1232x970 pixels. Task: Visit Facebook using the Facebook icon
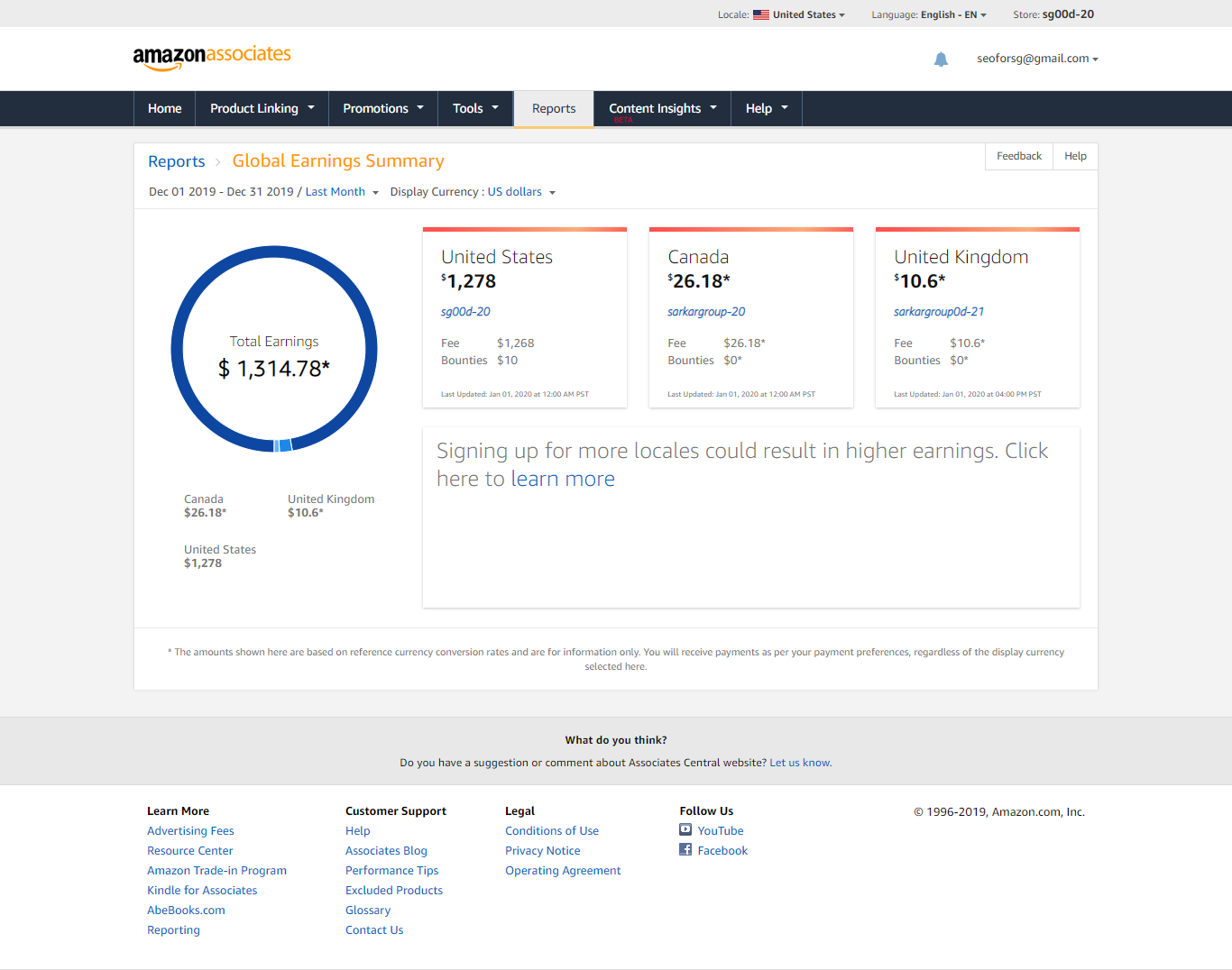click(x=685, y=849)
